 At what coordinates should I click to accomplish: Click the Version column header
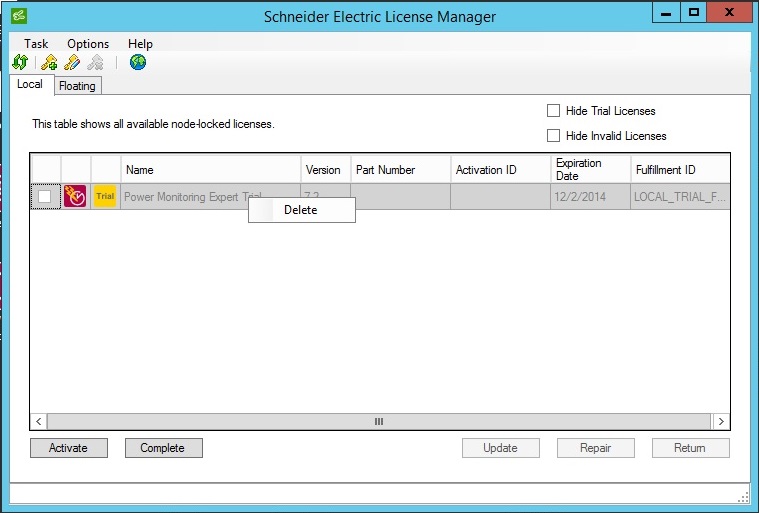[x=326, y=169]
